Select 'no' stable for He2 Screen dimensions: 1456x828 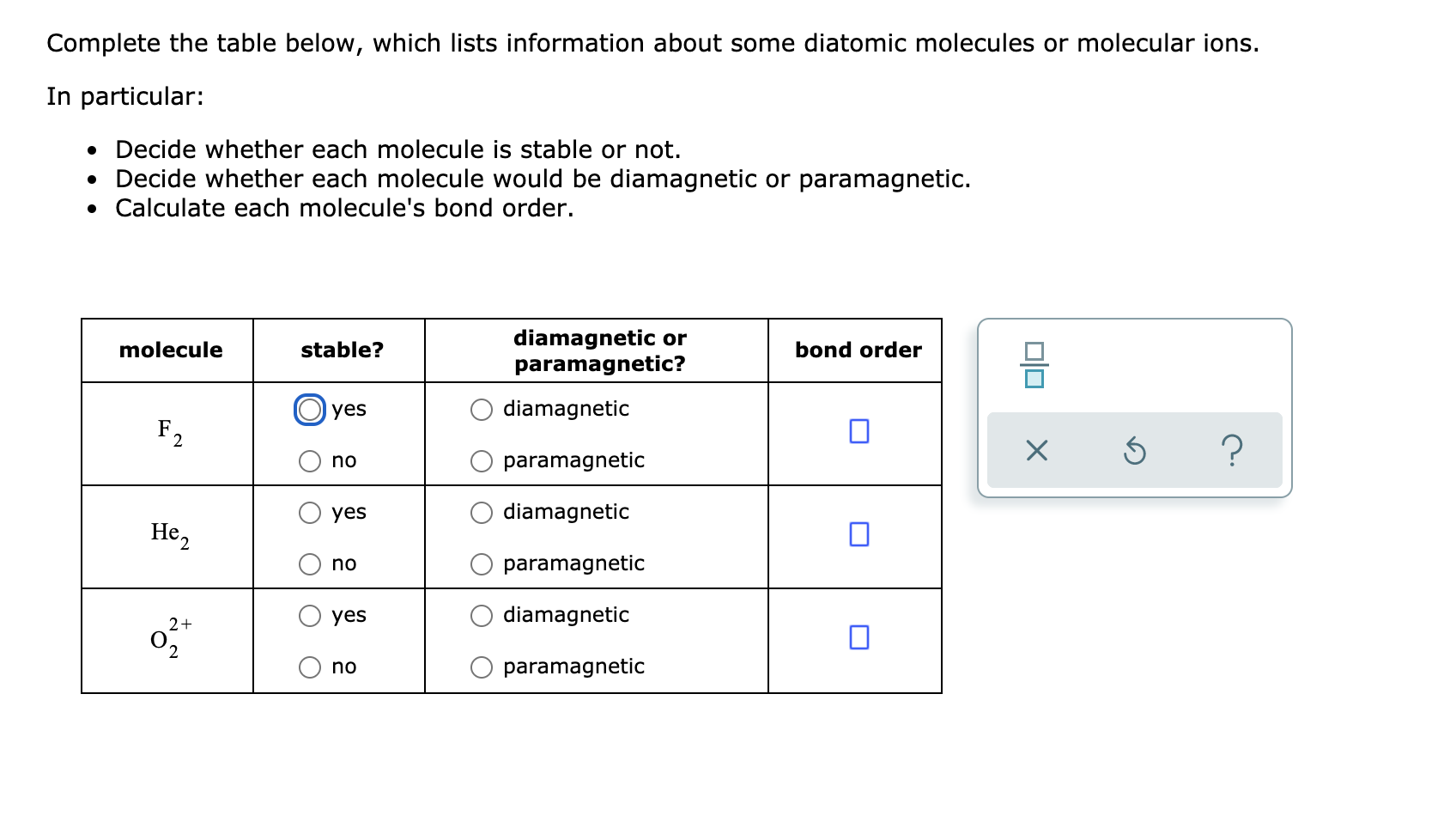pyautogui.click(x=310, y=564)
